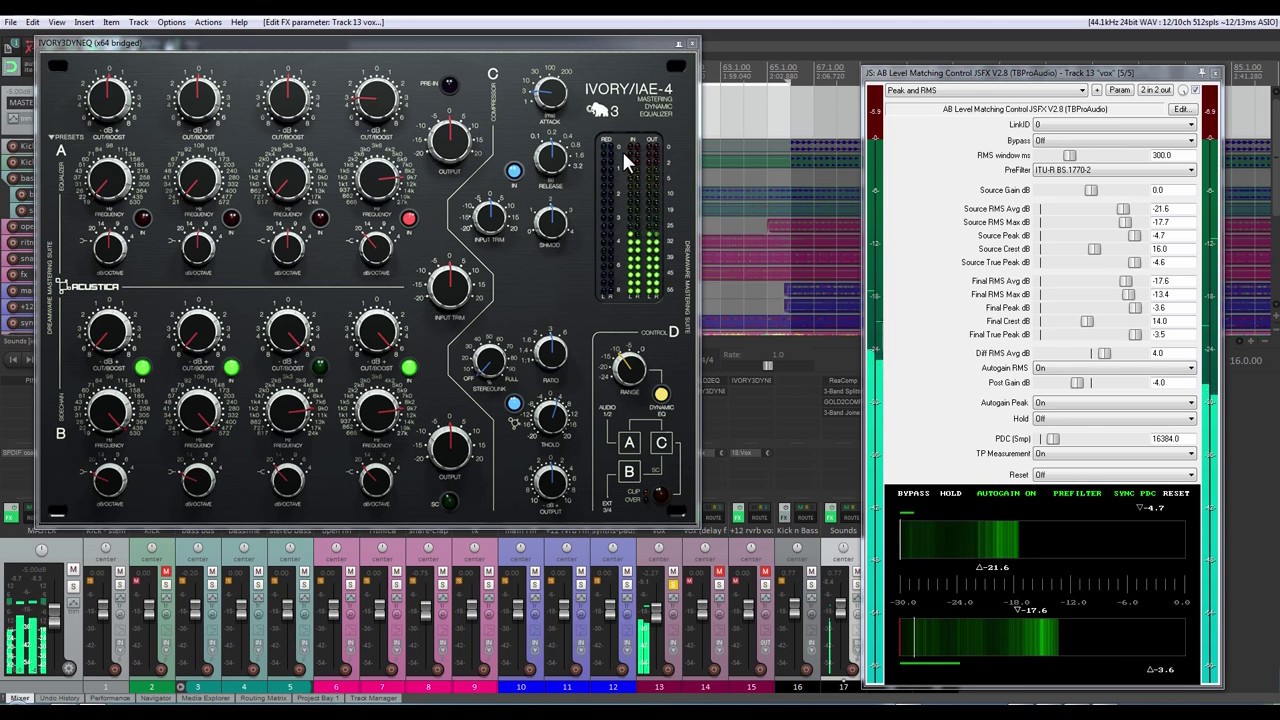The image size is (1280, 720).
Task: Open the LinkID dropdown
Action: (1114, 125)
